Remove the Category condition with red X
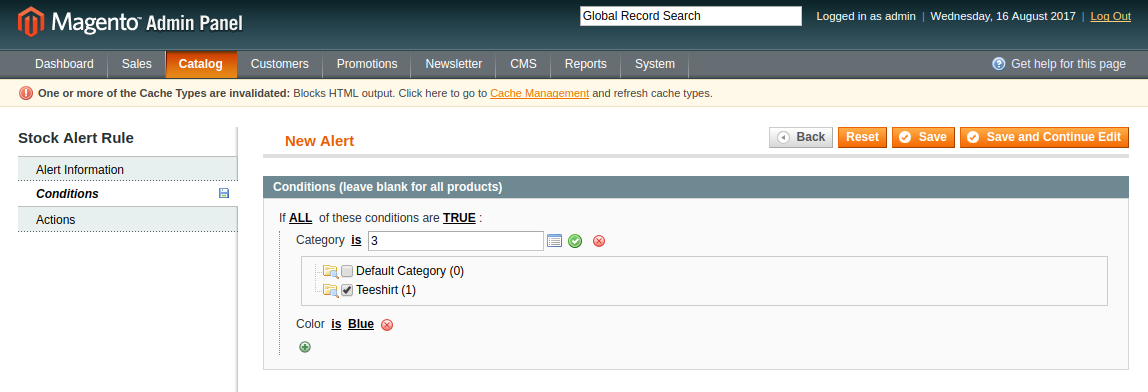The width and height of the screenshot is (1148, 392). pos(599,241)
